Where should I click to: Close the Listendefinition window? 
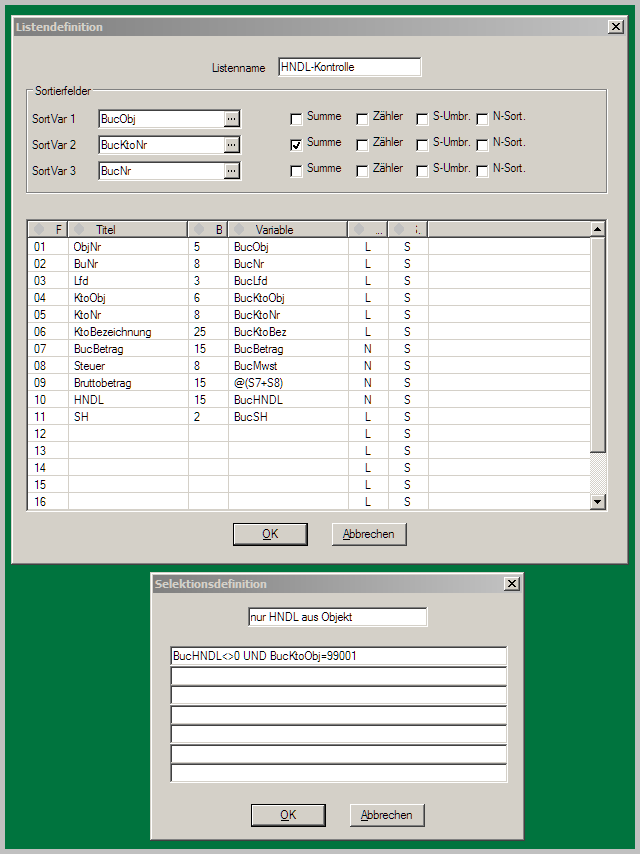[616, 27]
